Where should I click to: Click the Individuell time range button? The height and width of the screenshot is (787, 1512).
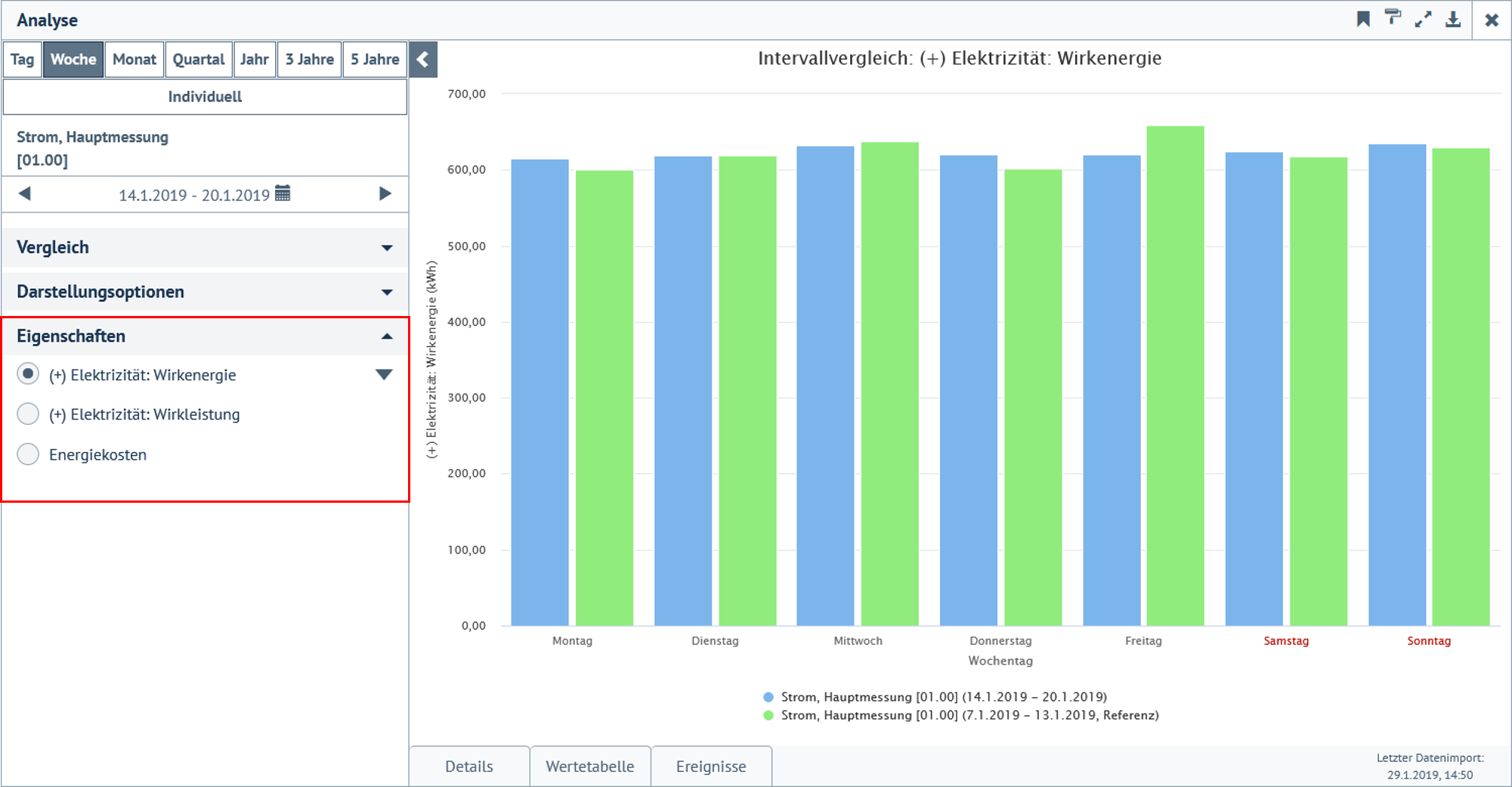[x=205, y=97]
